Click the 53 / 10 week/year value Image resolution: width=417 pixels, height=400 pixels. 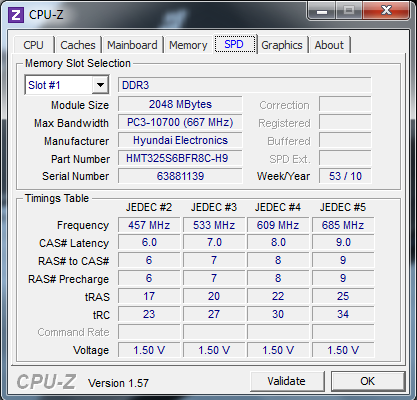[345, 176]
